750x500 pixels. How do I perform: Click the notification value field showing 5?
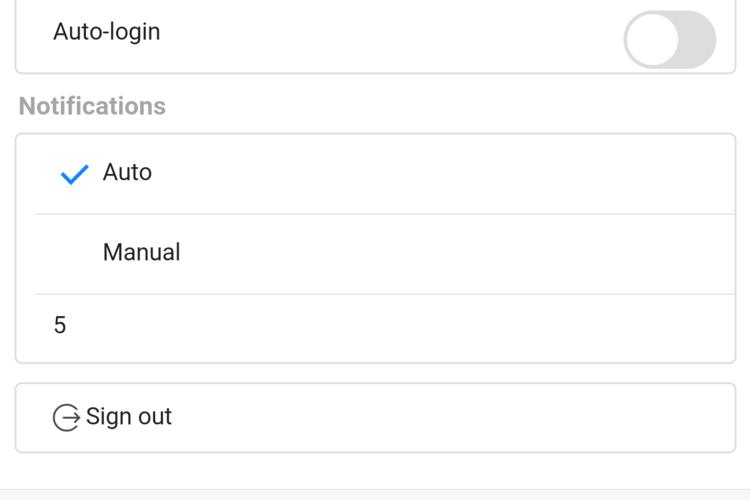(x=375, y=328)
